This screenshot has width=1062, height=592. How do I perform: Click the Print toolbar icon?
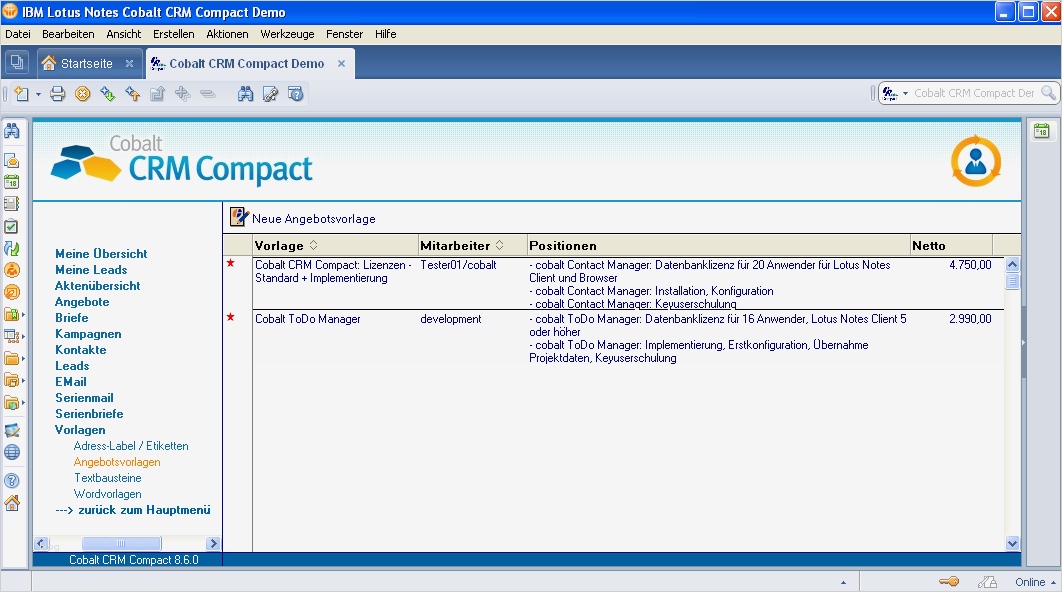(58, 94)
